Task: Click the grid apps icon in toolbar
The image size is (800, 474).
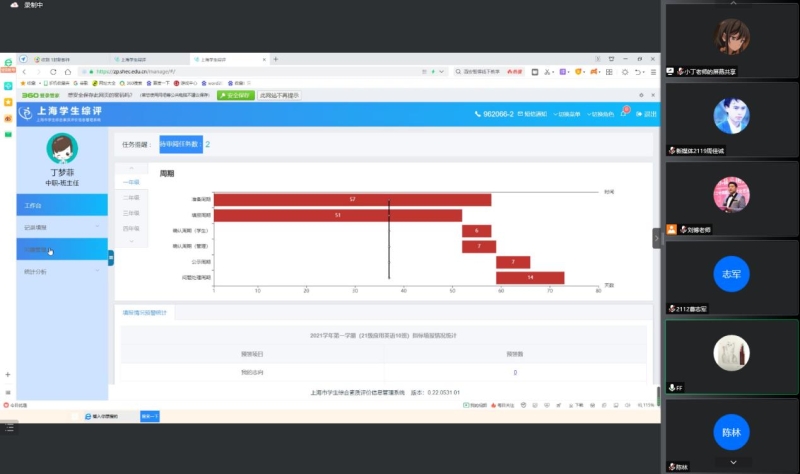Action: [609, 72]
